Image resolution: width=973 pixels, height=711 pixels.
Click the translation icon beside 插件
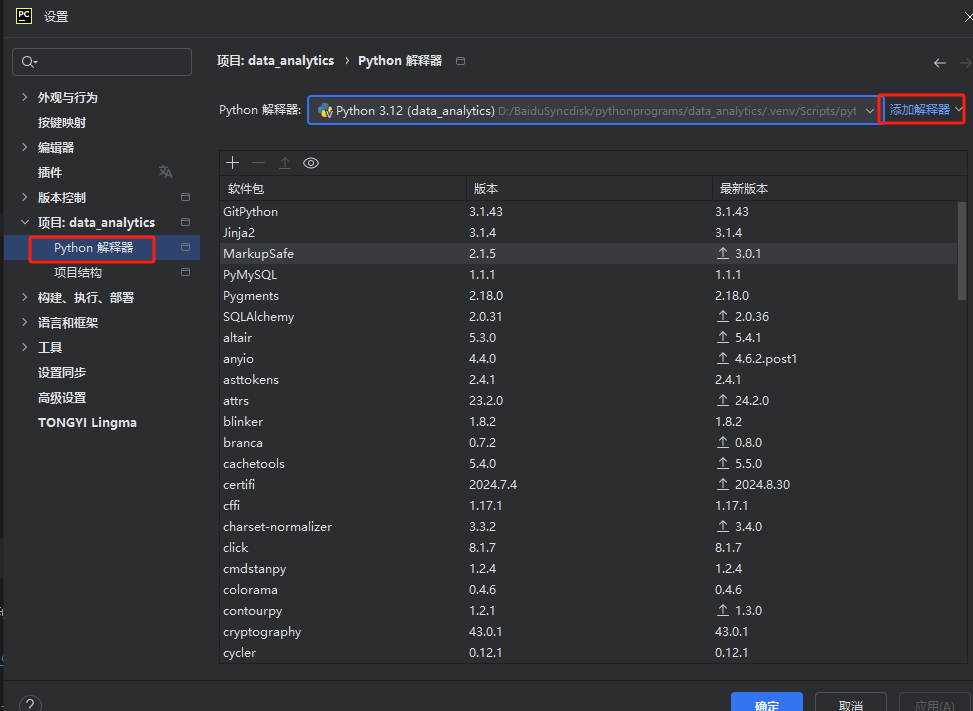point(165,172)
